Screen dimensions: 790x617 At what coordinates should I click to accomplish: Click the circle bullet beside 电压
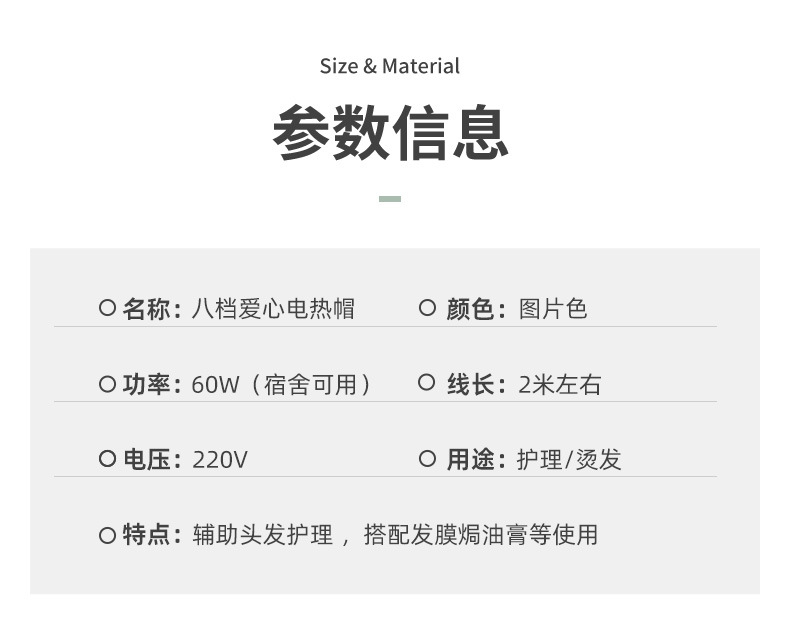(x=107, y=459)
